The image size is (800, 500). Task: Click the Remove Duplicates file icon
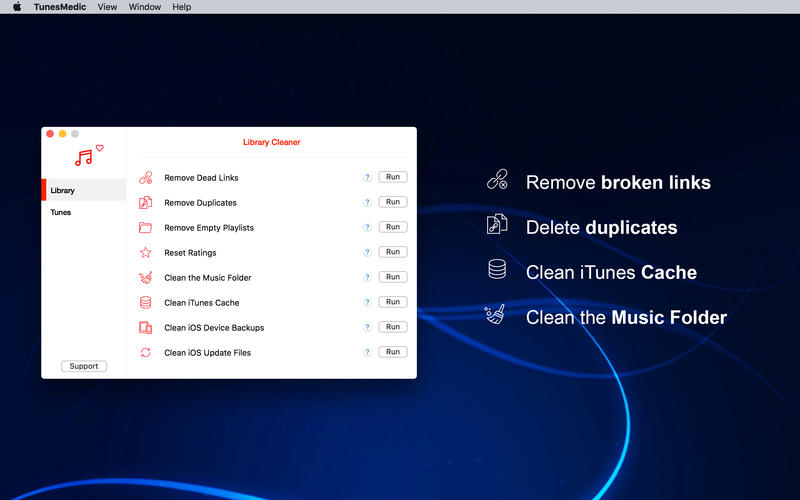[x=145, y=203]
